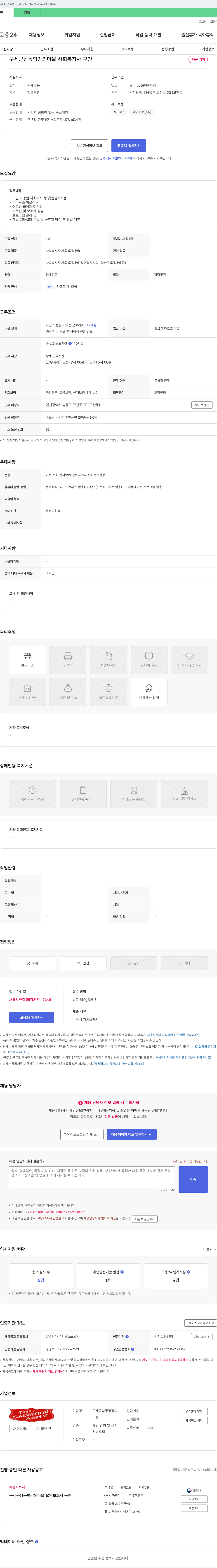Click info icon next to 주 소정근로시간
The height and width of the screenshot is (1568, 217).
pos(70,343)
